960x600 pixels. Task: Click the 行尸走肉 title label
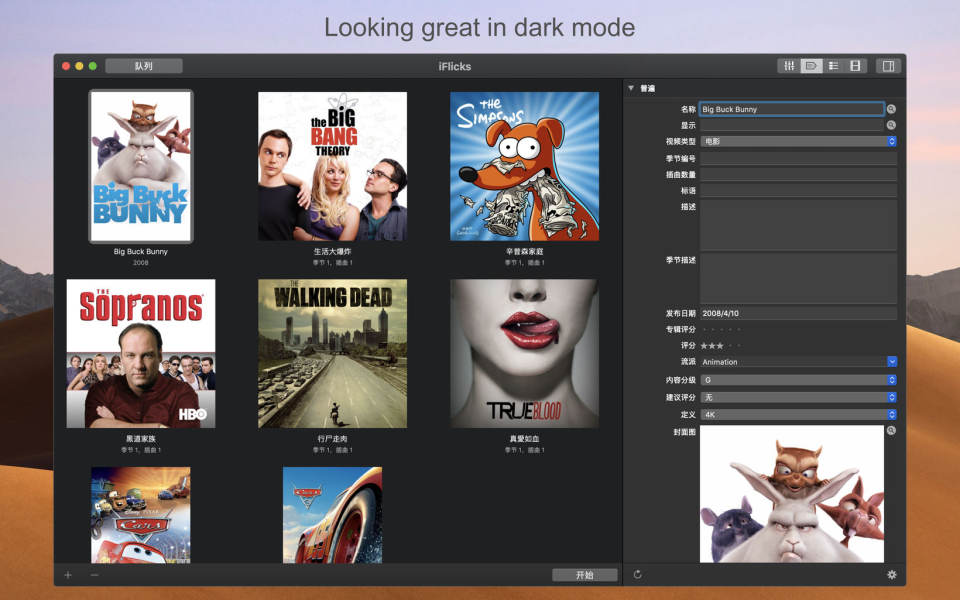[x=332, y=439]
